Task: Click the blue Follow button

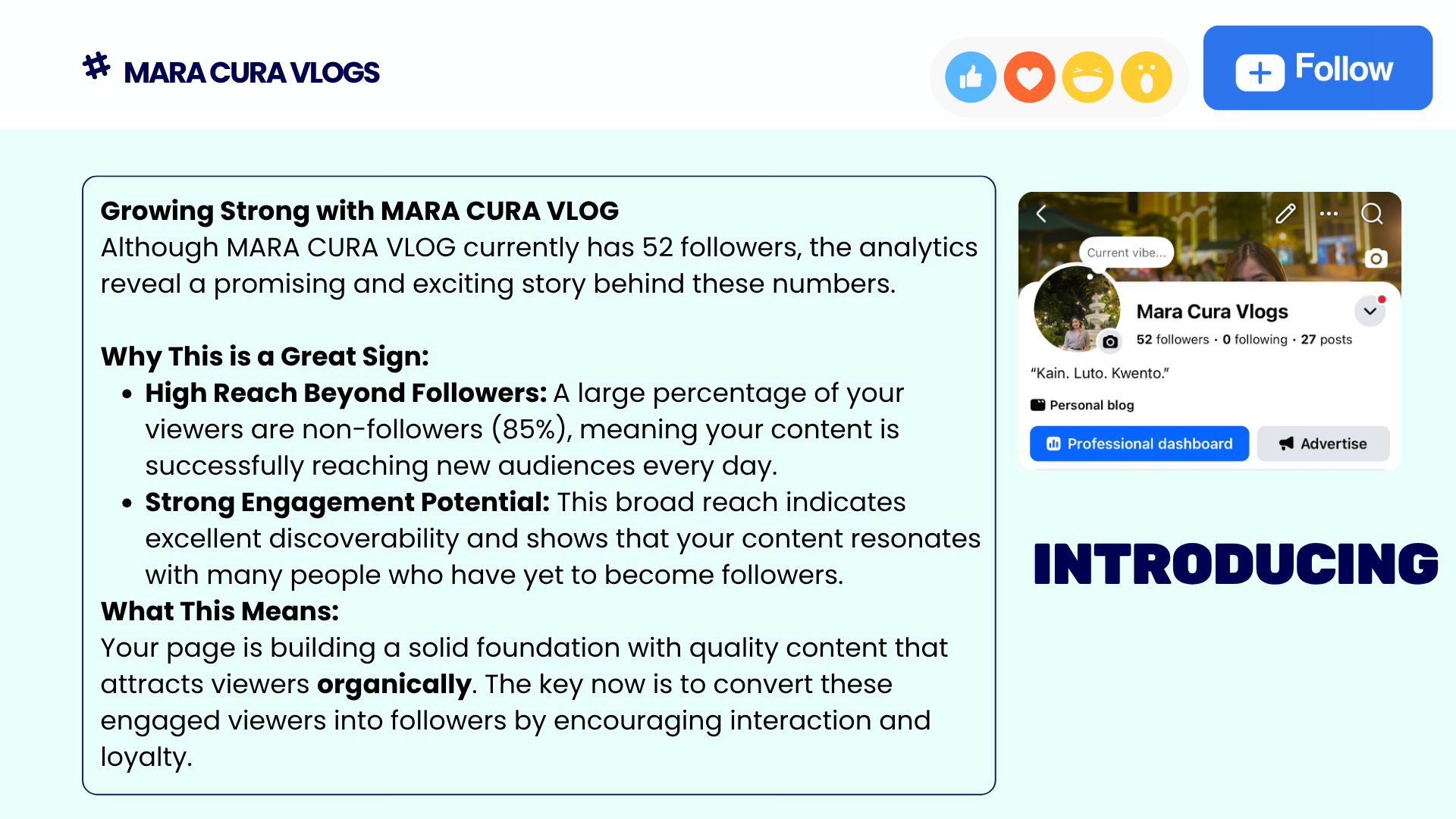Action: pos(1317,68)
